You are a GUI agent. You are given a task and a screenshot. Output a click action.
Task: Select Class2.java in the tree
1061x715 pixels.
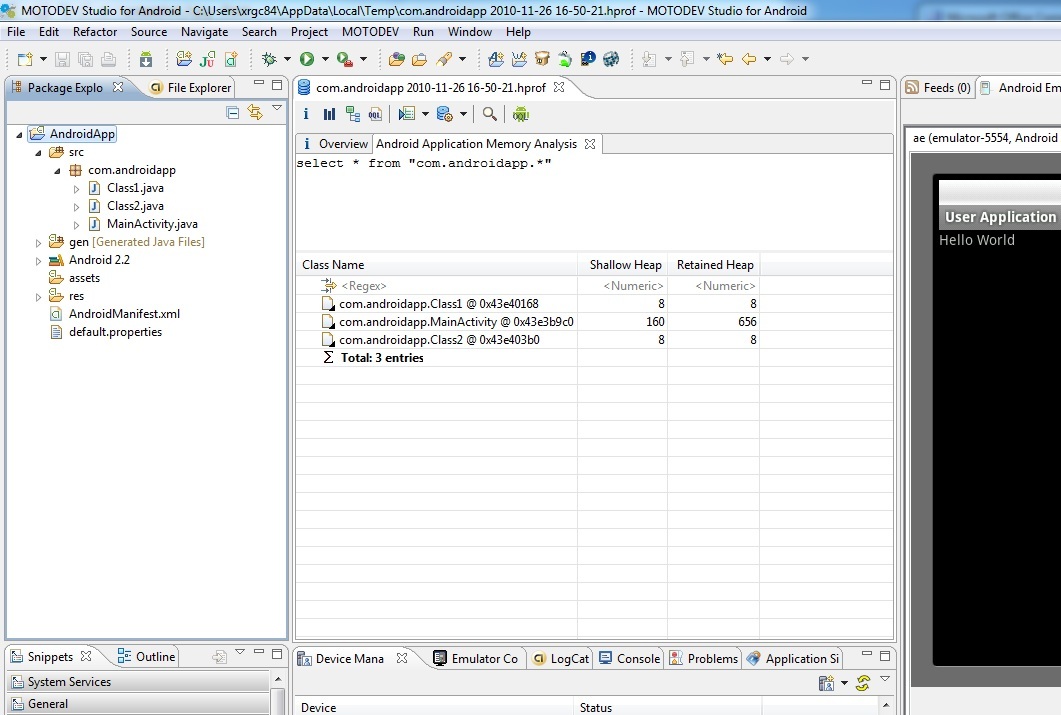[135, 206]
